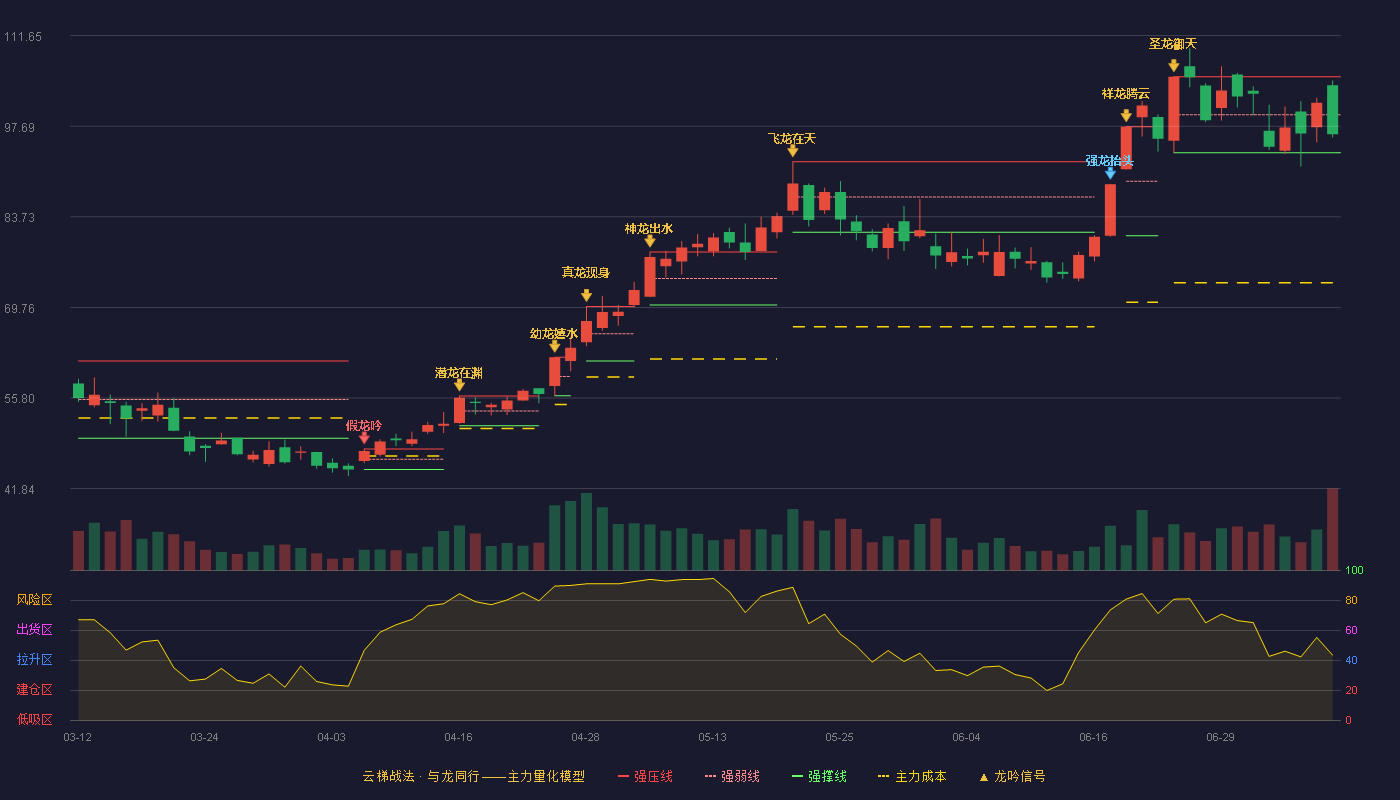Click the arrow marker beneath 飞龙在天

(792, 151)
